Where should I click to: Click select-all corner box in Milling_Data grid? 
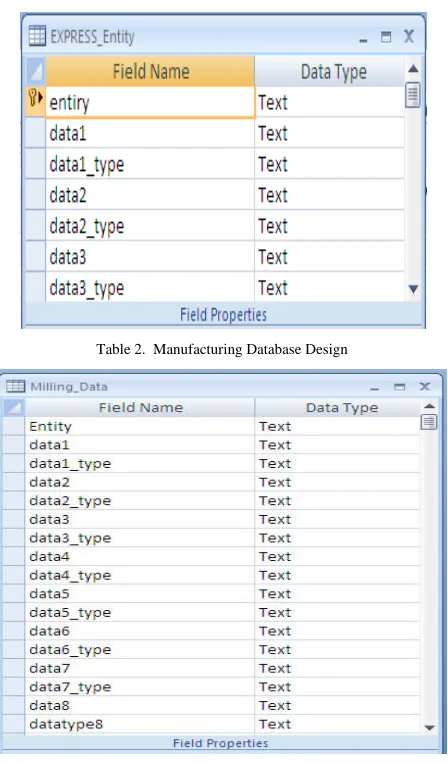coord(14,407)
